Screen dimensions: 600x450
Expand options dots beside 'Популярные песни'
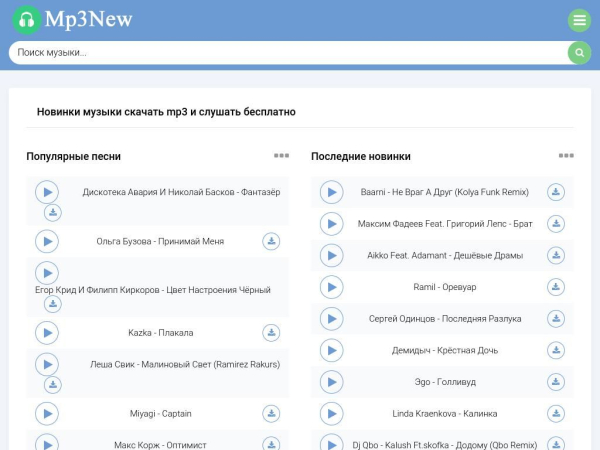(281, 156)
